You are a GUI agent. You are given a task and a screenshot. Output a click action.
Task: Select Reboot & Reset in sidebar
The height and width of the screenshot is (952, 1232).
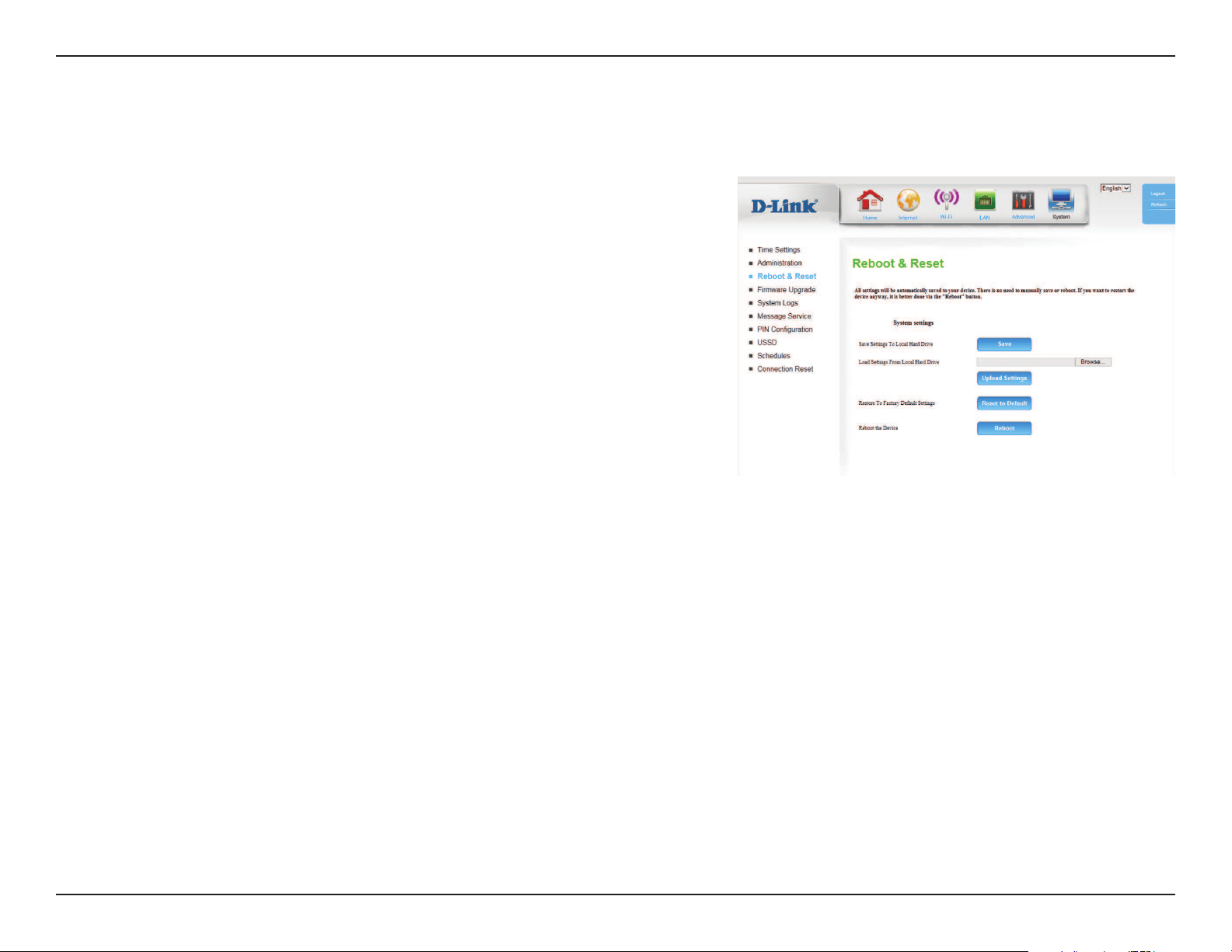(787, 277)
